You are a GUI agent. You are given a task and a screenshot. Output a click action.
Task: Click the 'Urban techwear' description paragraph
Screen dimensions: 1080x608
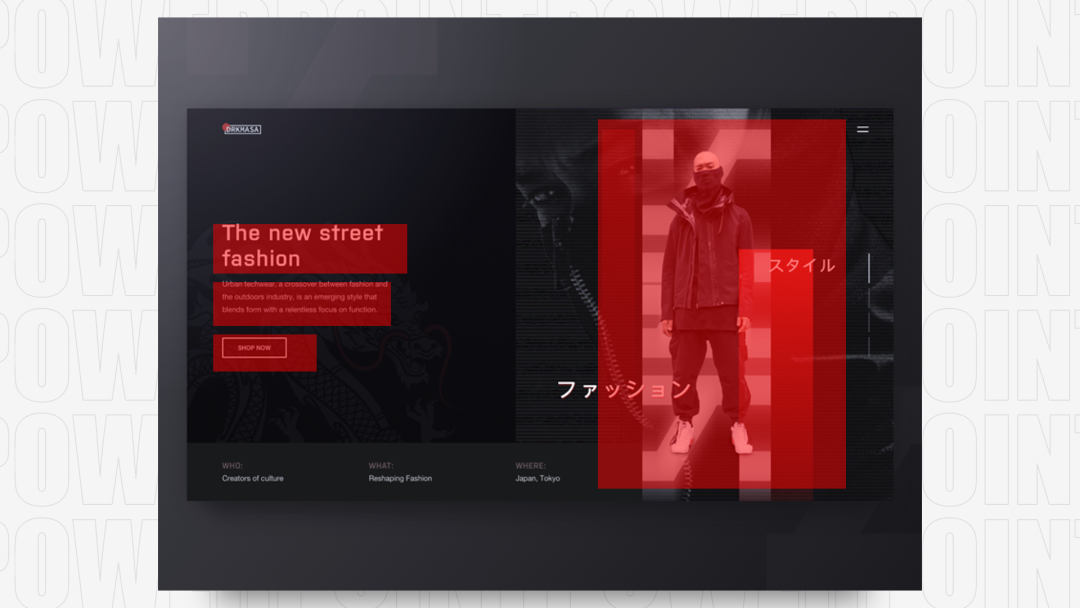pyautogui.click(x=304, y=297)
